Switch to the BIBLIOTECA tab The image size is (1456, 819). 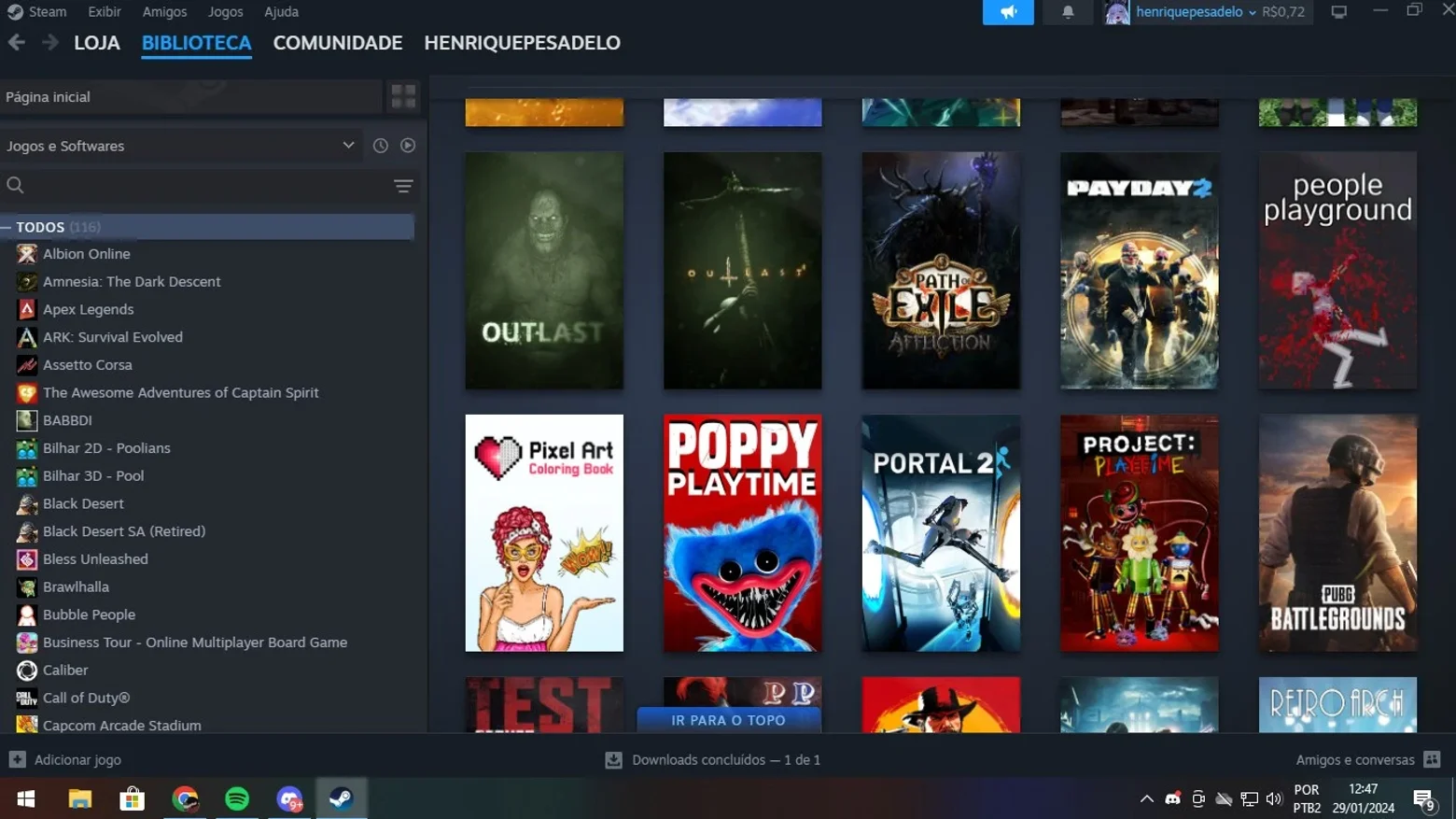[196, 43]
